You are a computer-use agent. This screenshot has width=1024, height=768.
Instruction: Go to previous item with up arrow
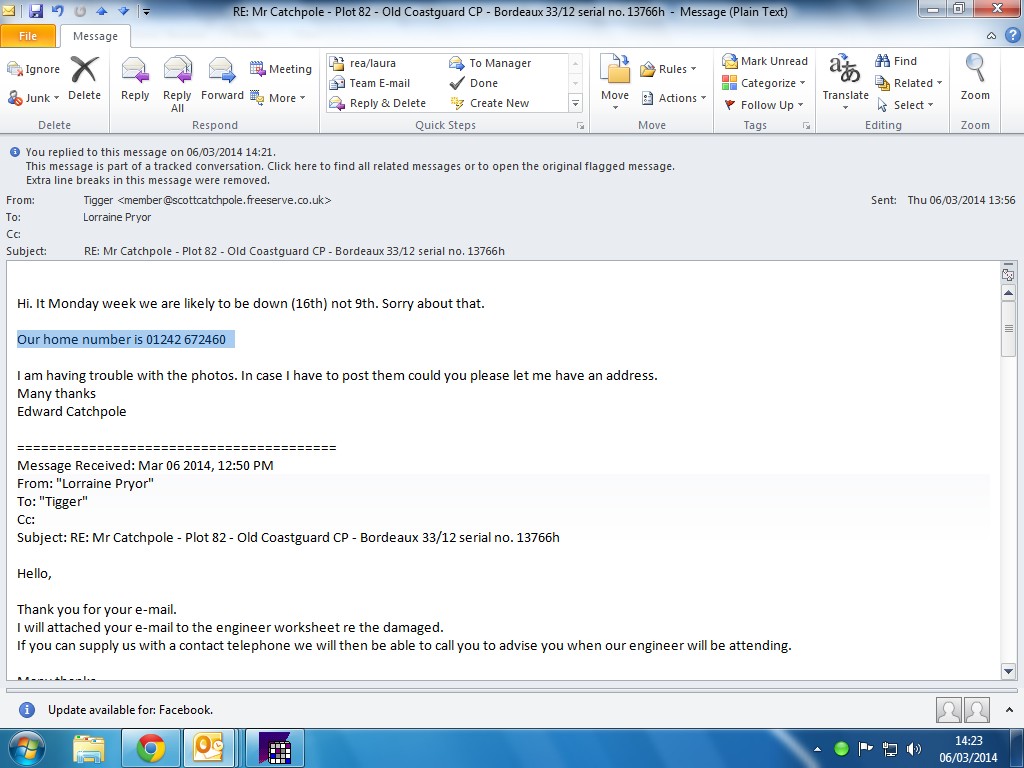point(101,11)
